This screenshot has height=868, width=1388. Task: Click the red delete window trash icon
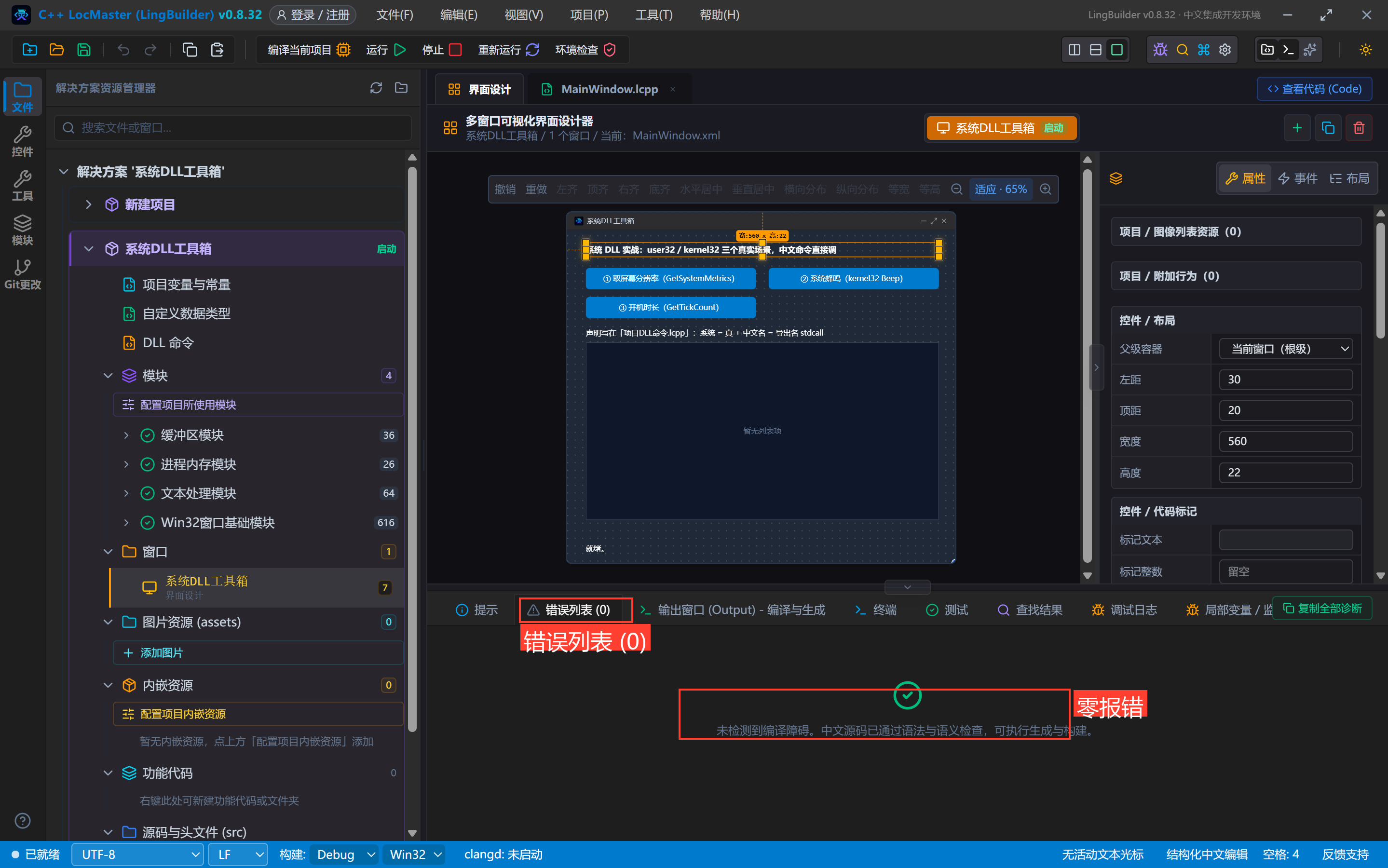pos(1359,127)
